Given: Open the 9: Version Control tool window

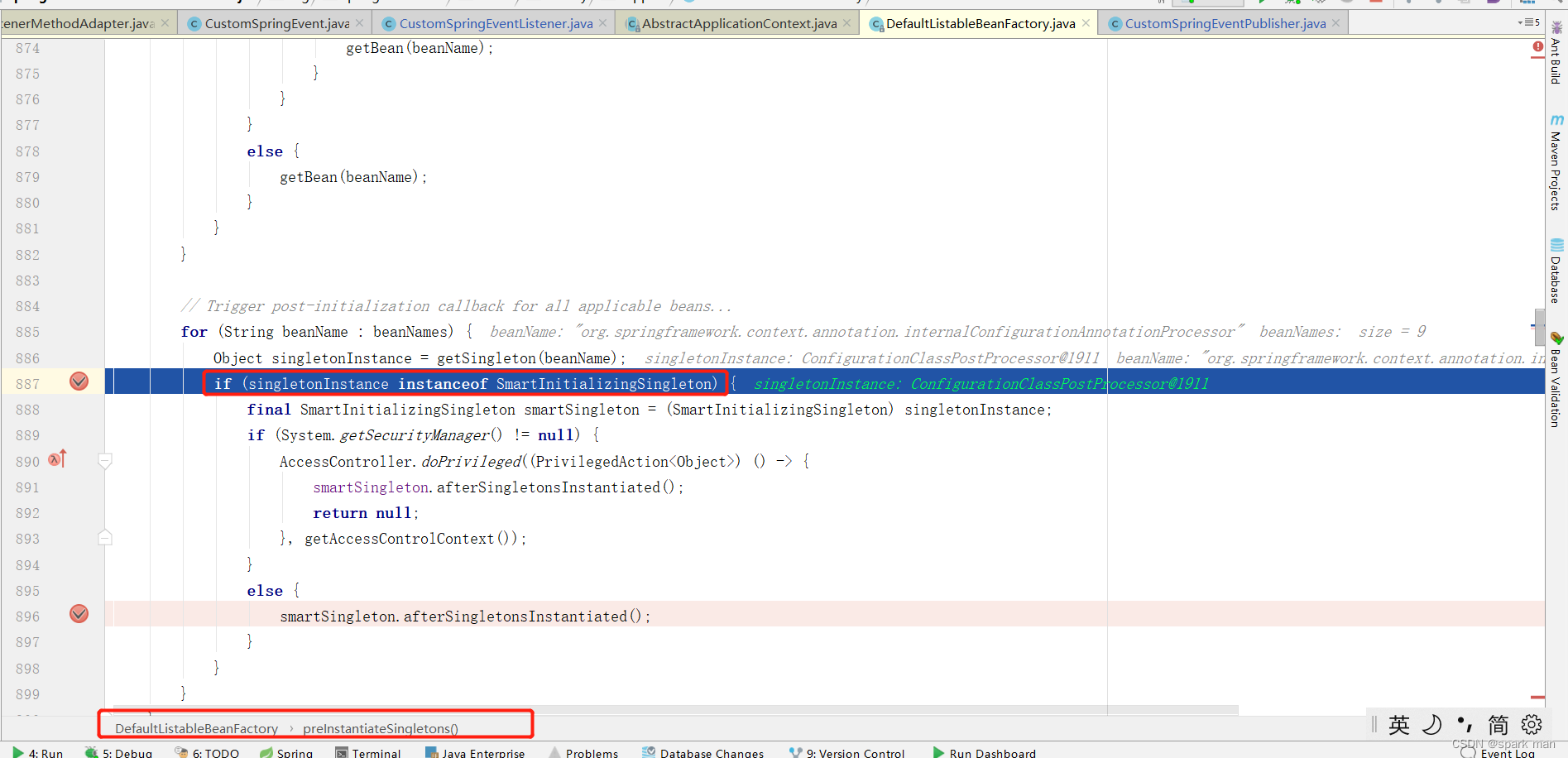Looking at the screenshot, I should tap(847, 752).
